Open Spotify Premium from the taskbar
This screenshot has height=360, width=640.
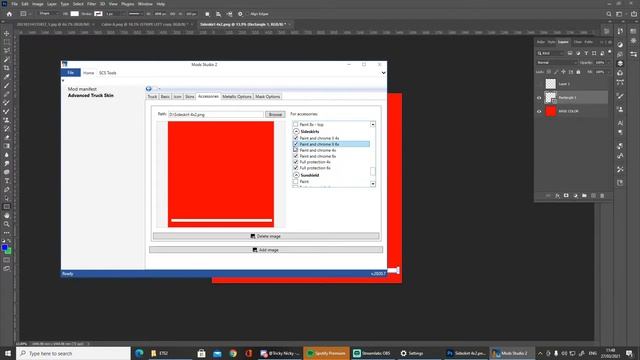pos(327,353)
